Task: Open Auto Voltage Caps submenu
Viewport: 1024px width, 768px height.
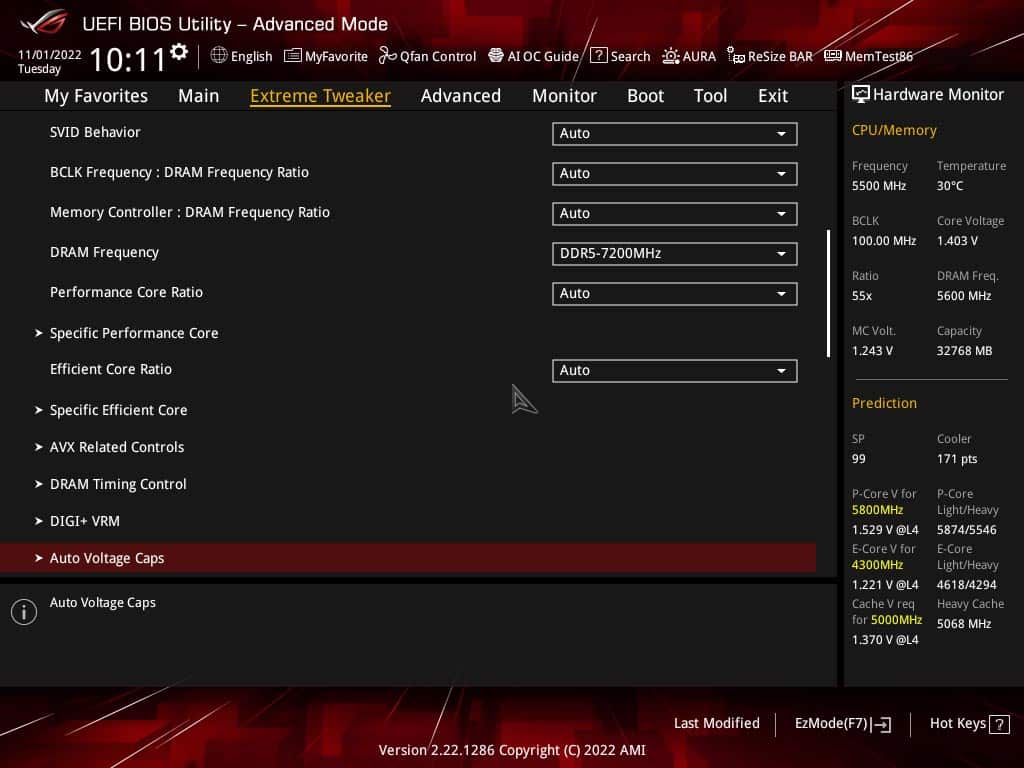Action: tap(408, 558)
